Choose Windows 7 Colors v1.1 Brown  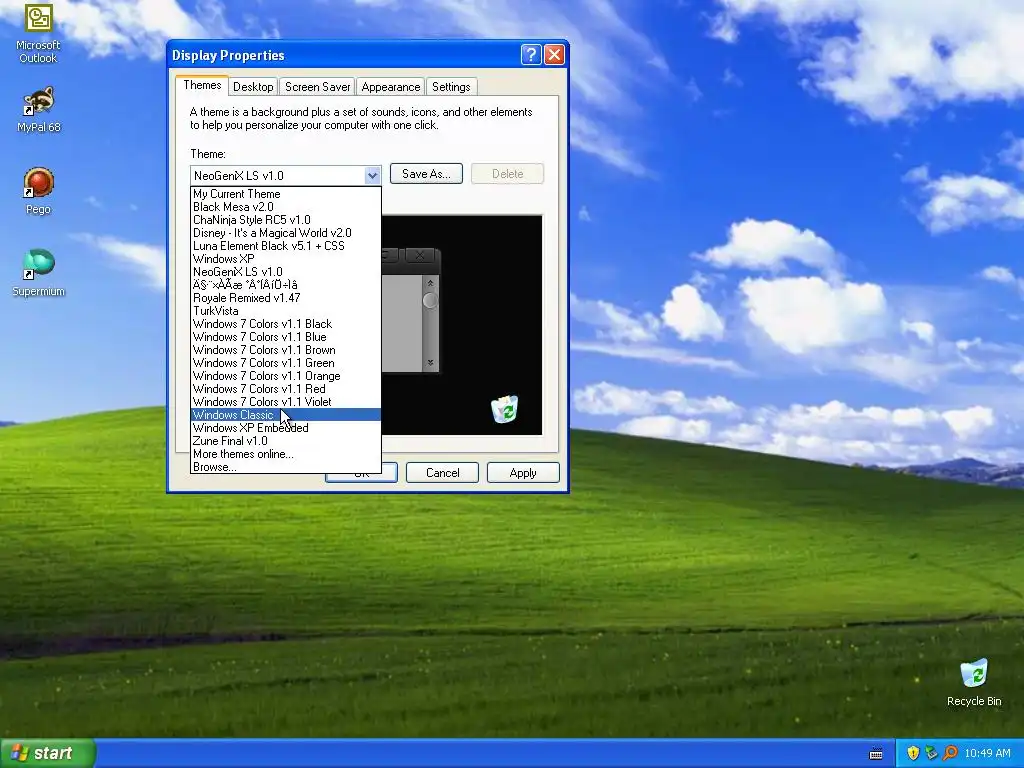coord(285,350)
